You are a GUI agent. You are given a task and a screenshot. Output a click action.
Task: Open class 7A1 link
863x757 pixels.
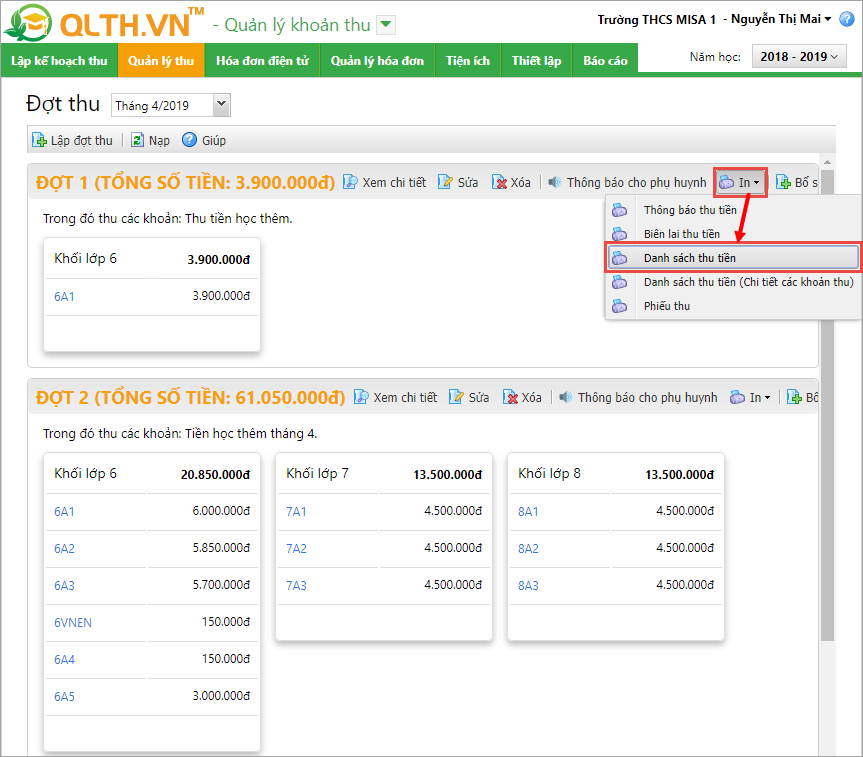pyautogui.click(x=296, y=511)
